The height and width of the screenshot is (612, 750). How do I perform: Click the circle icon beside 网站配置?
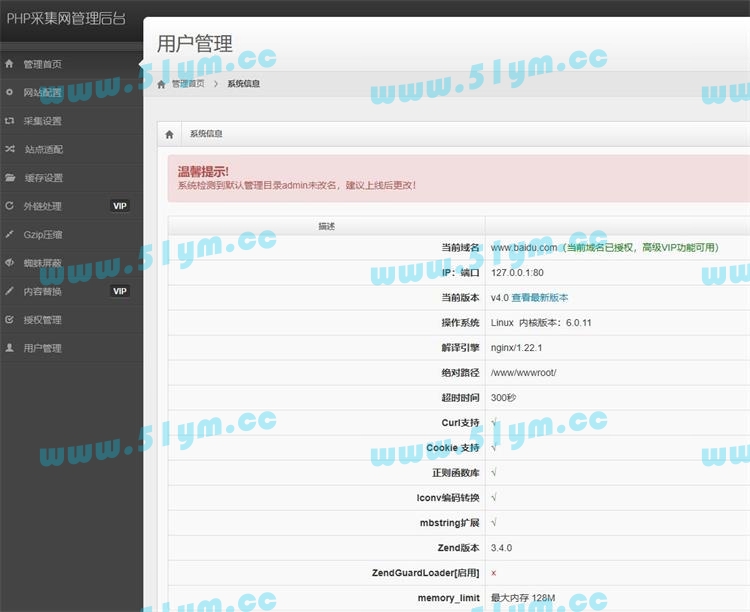9,92
